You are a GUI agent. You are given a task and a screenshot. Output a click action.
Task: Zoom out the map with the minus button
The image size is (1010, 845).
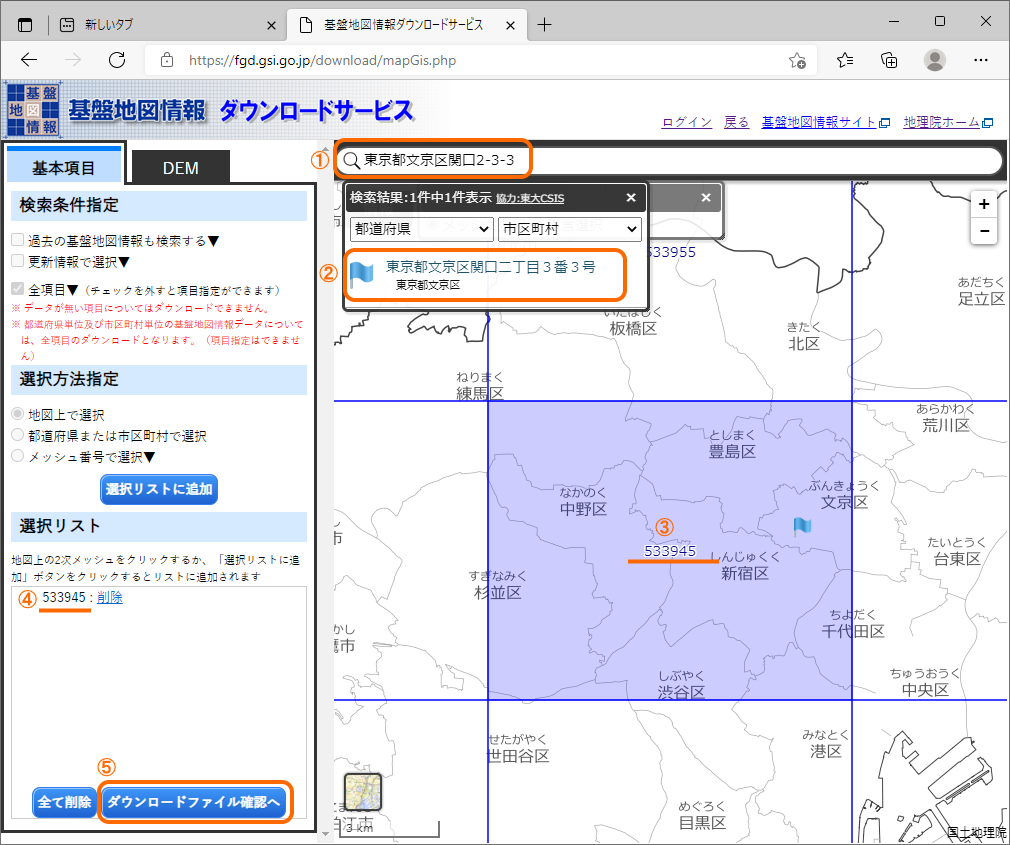point(984,231)
